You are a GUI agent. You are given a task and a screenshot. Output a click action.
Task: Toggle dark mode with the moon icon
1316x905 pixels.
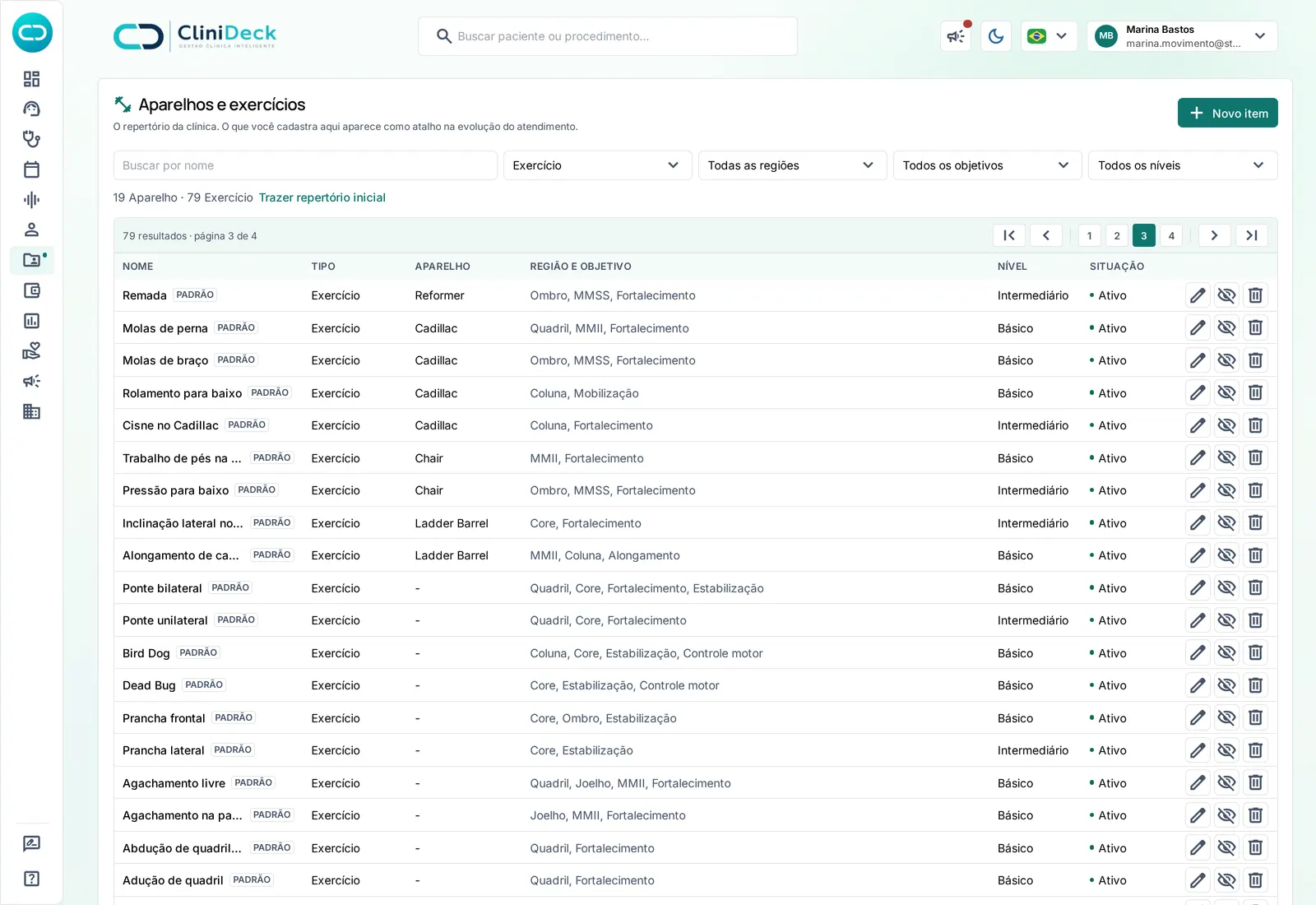tap(996, 36)
